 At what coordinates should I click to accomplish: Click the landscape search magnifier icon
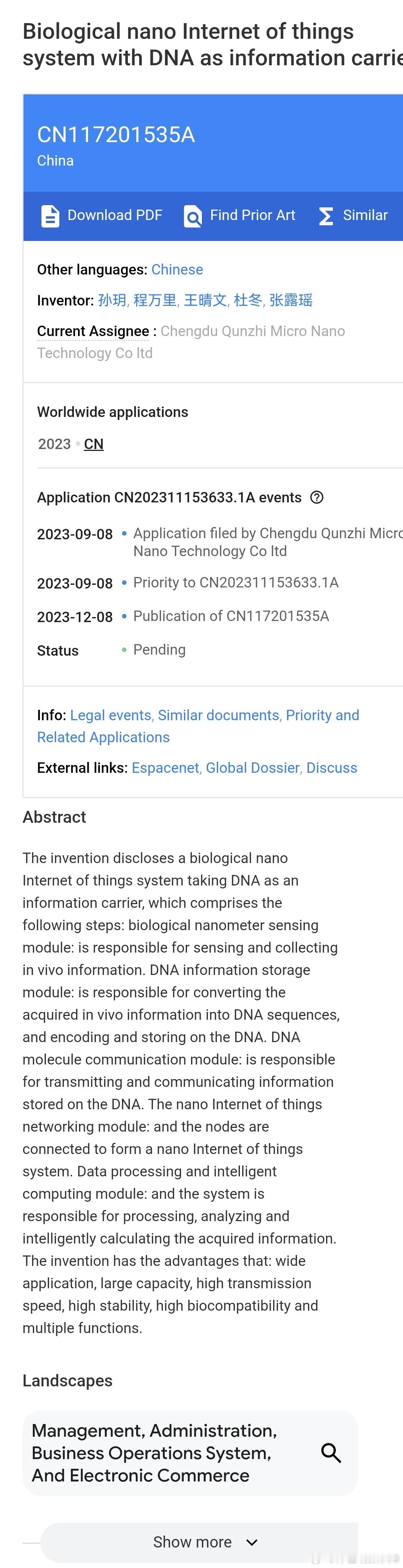pyautogui.click(x=331, y=1452)
